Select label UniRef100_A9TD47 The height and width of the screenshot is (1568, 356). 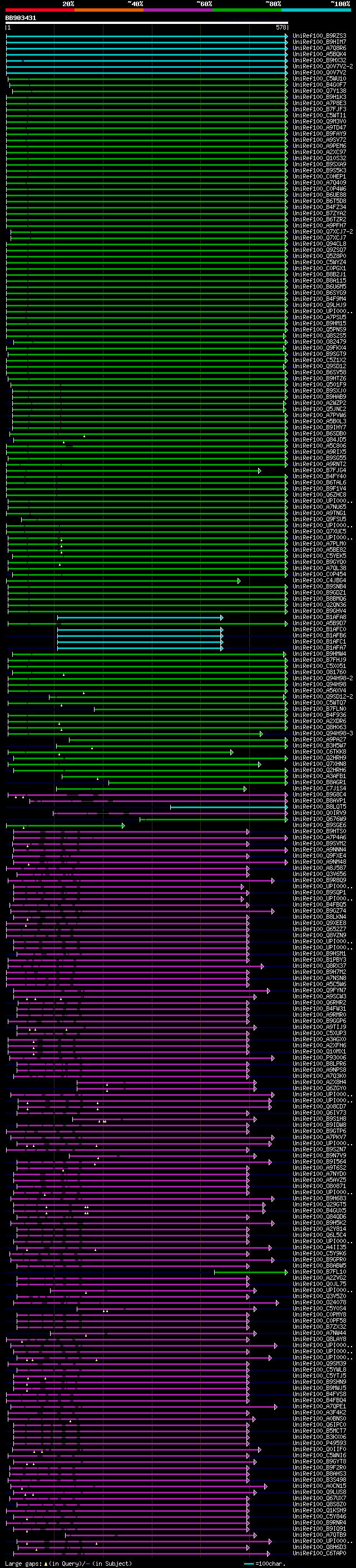pos(319,127)
